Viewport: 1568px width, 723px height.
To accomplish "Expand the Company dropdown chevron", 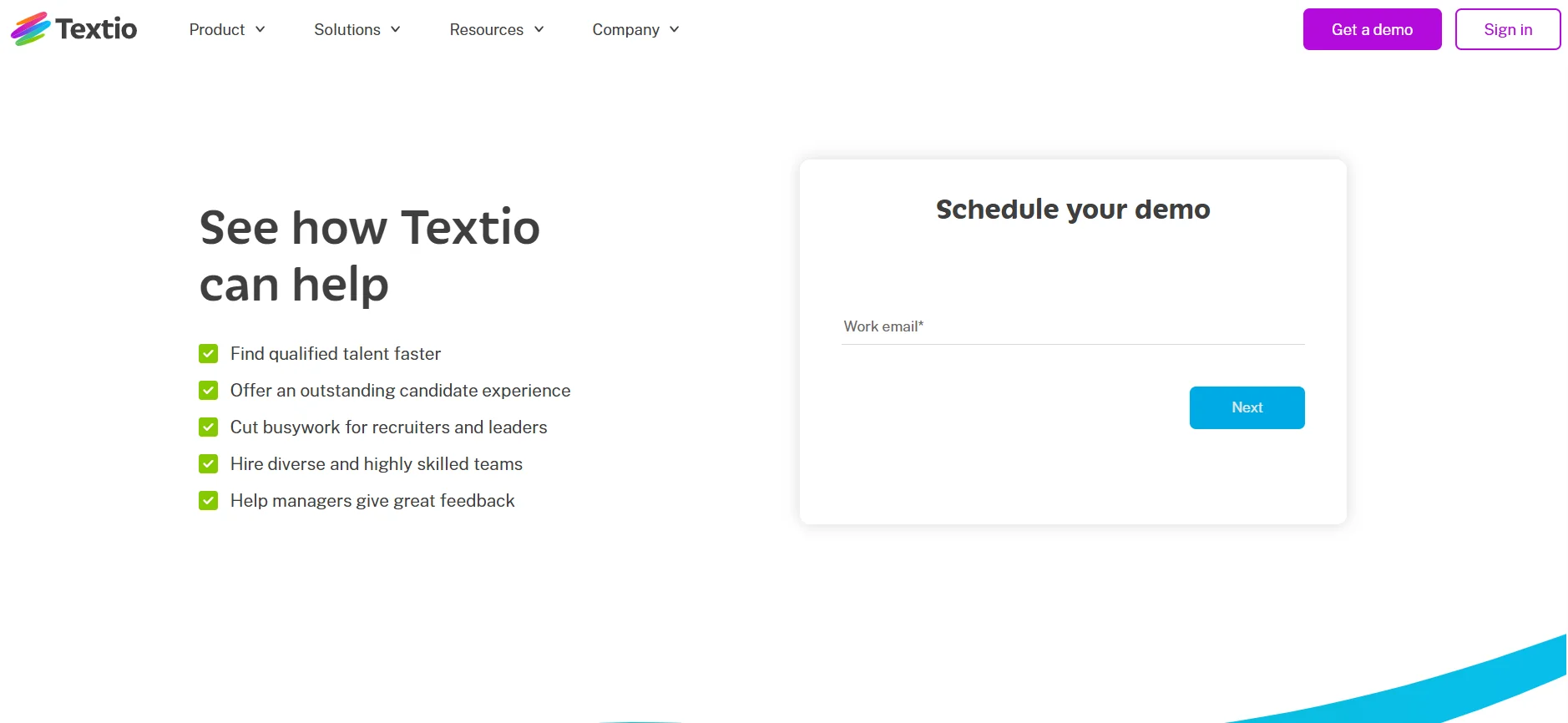I will click(674, 29).
